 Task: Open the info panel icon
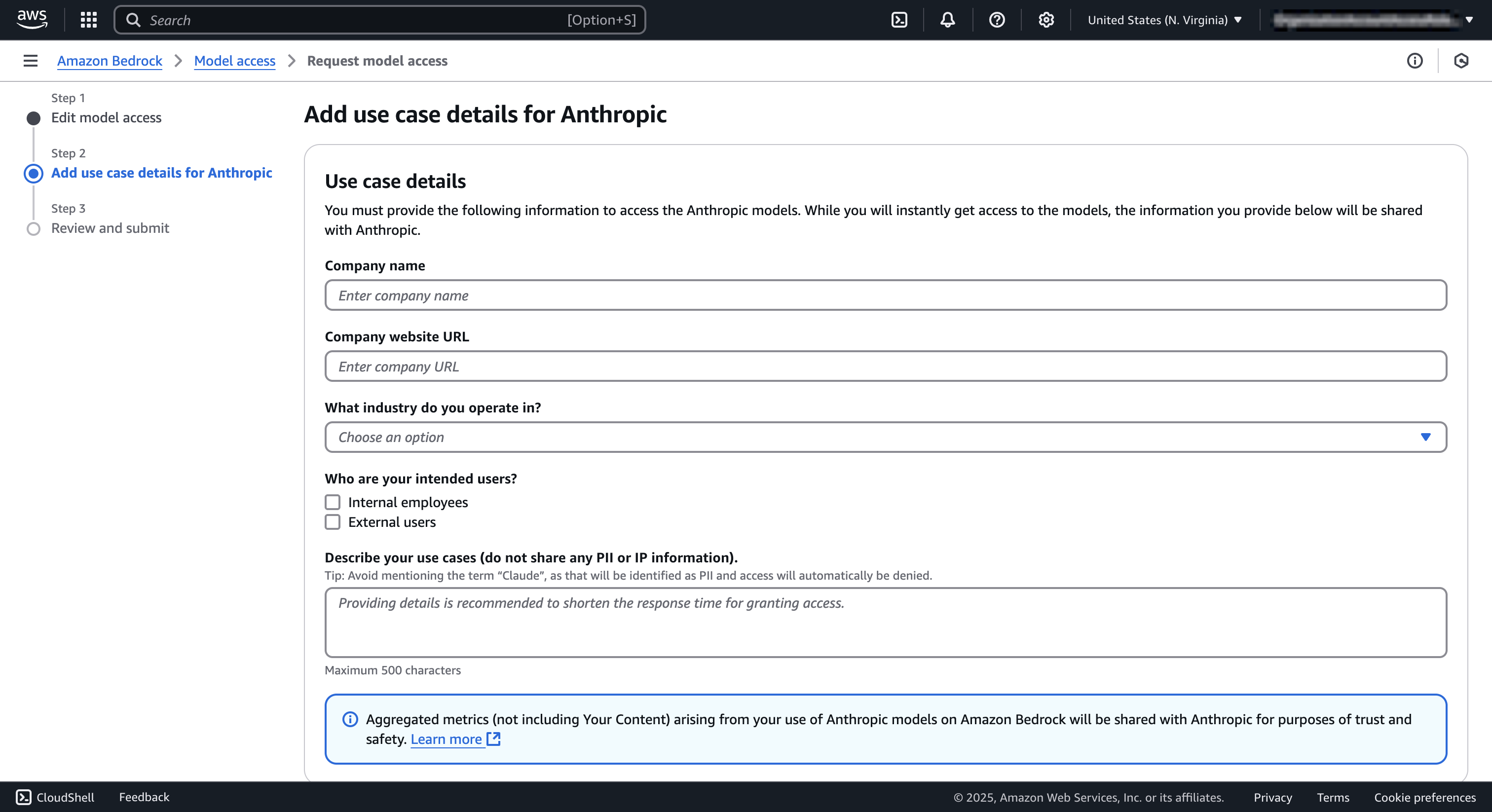click(1415, 61)
